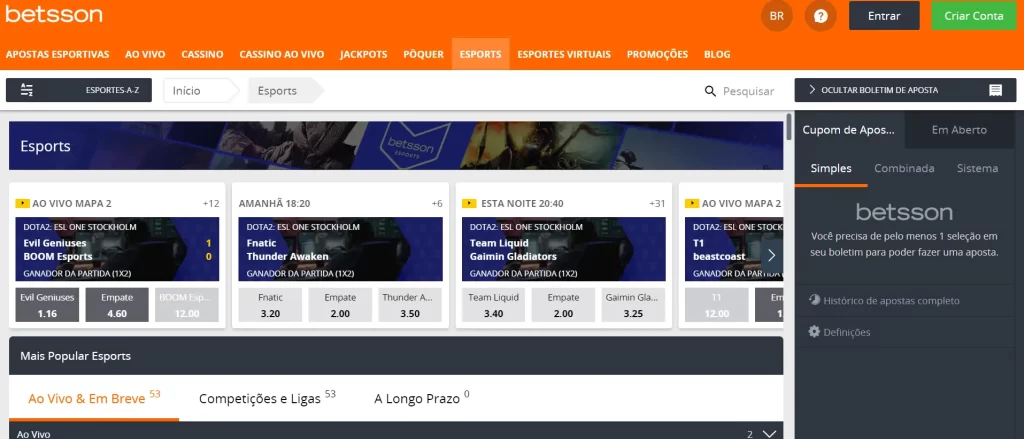Viewport: 1024px width, 439px height.
Task: Bet on Empate at 4.60
Action: click(117, 305)
